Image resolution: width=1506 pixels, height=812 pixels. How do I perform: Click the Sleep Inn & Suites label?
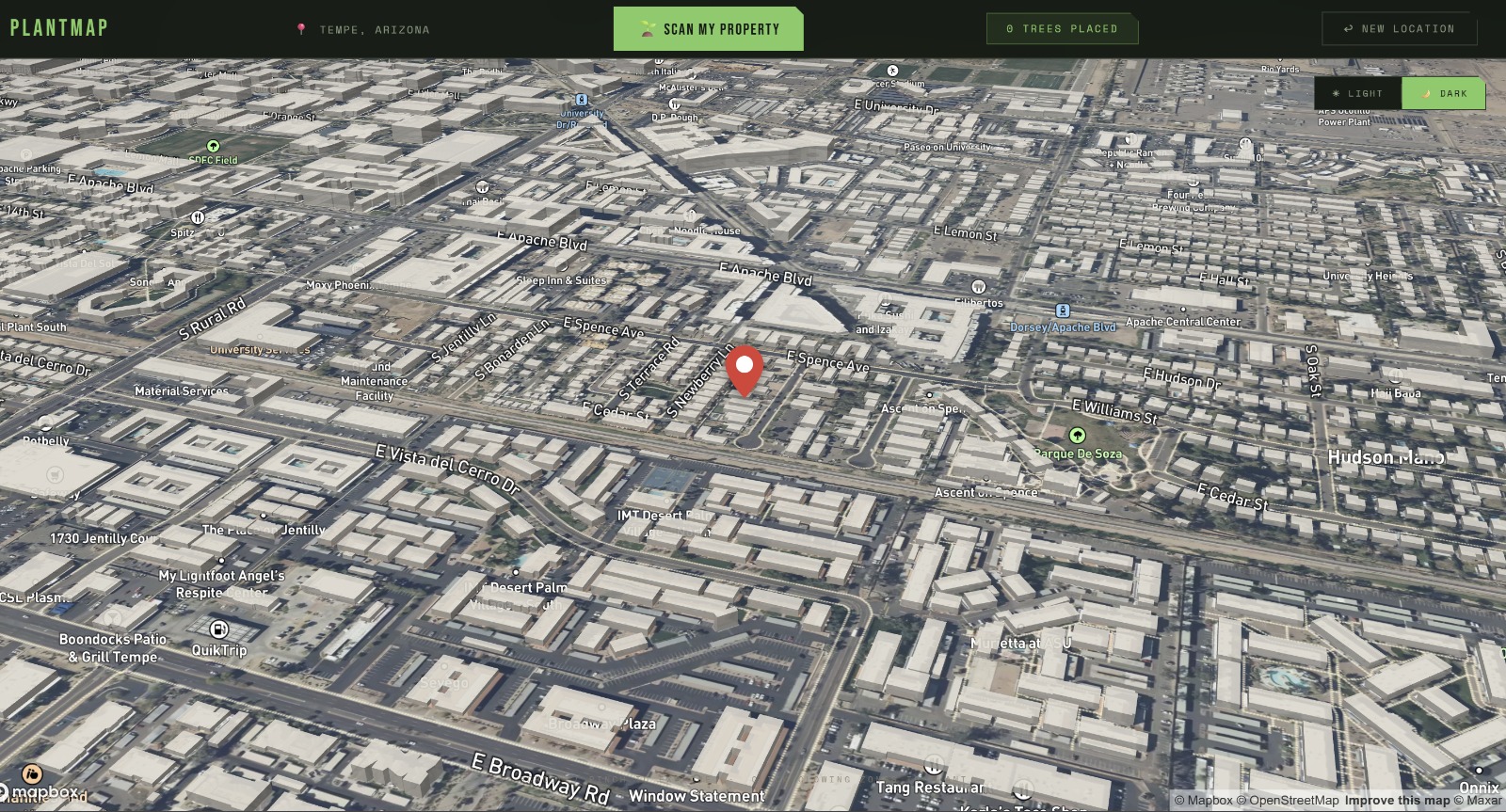pyautogui.click(x=561, y=280)
